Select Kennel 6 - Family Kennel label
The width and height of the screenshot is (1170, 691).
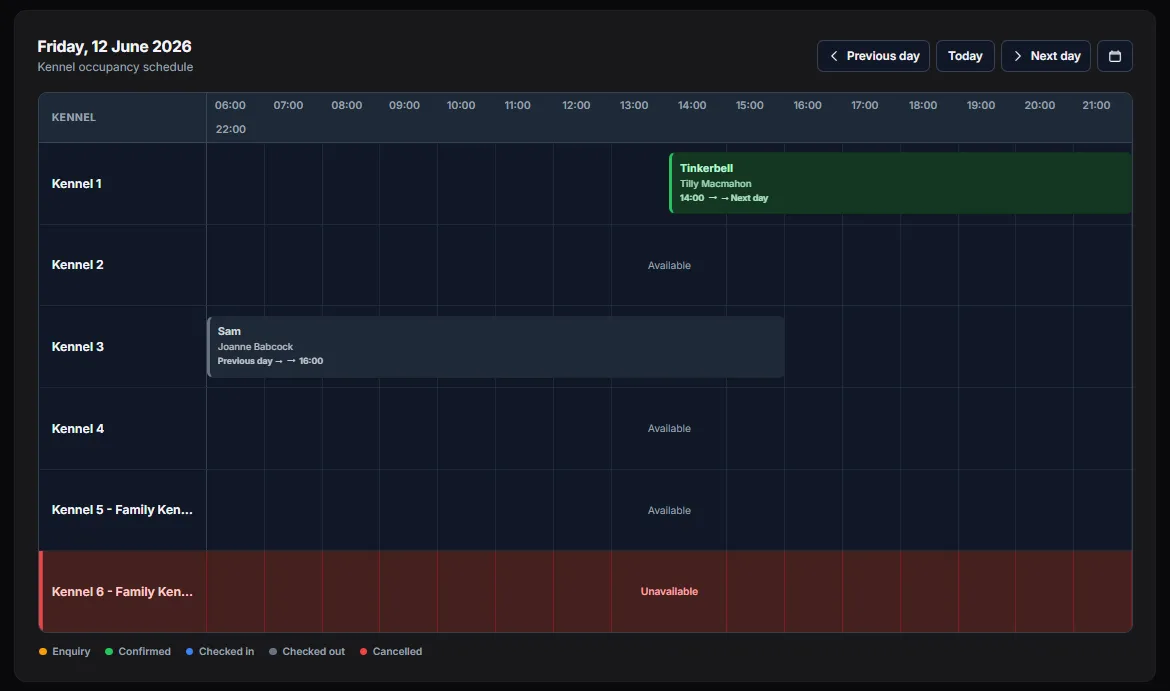click(122, 592)
